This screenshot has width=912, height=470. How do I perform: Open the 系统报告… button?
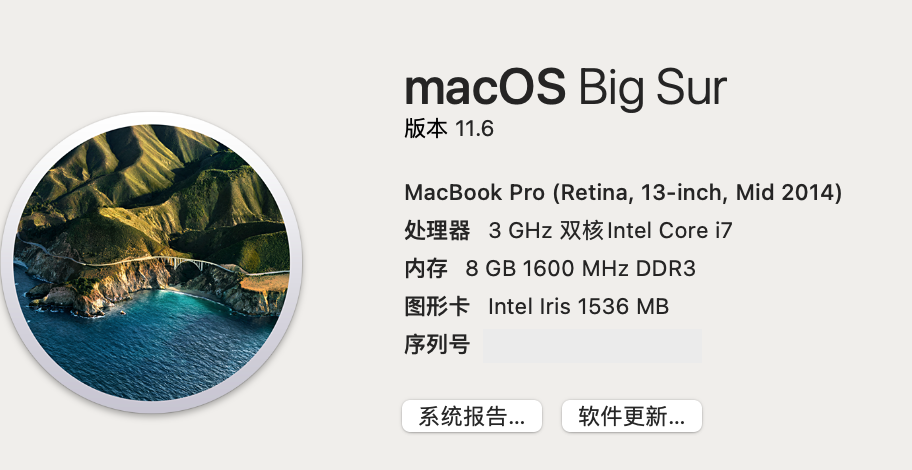click(472, 417)
